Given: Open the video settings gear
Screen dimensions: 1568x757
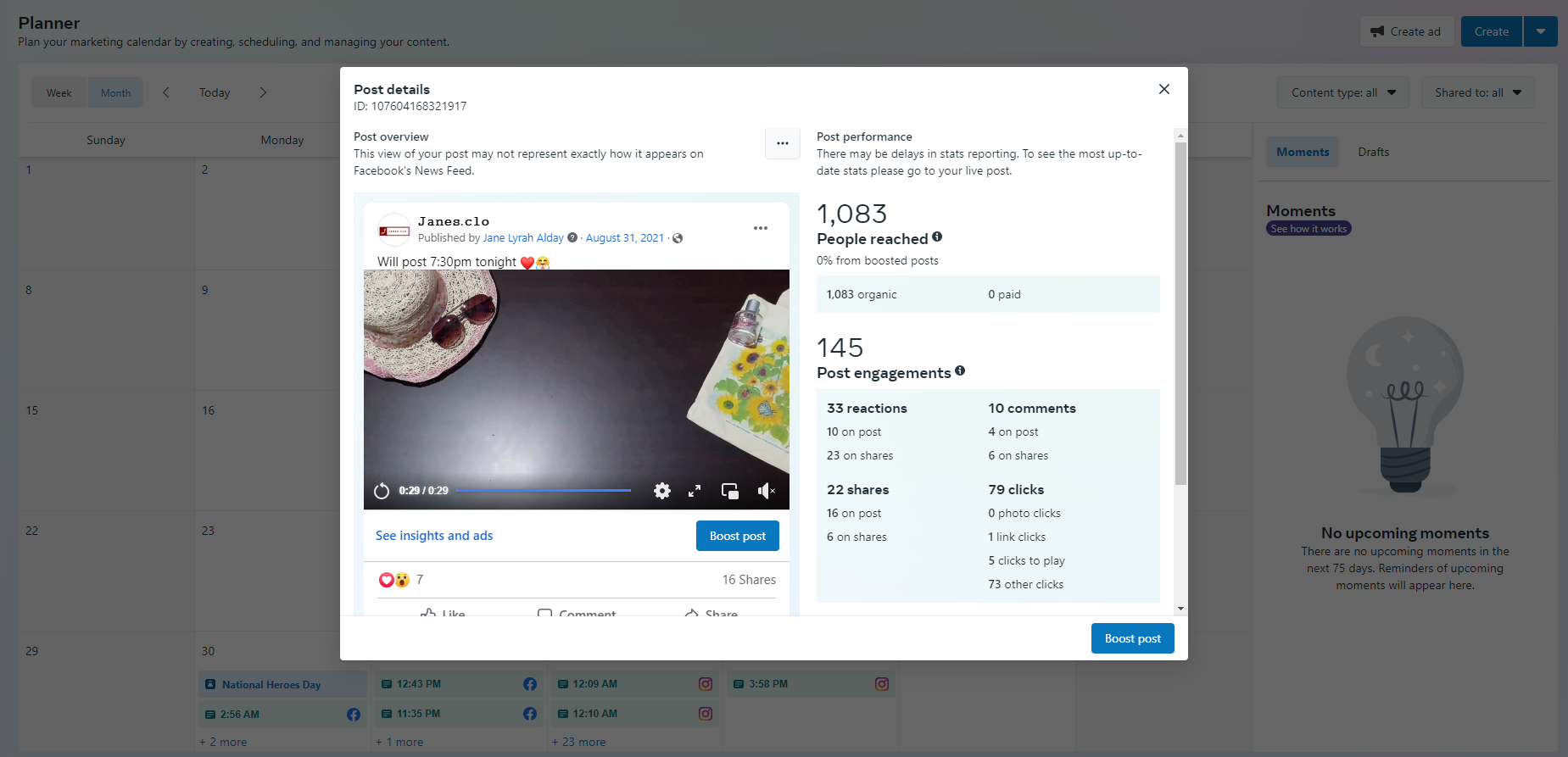Looking at the screenshot, I should click(x=662, y=491).
